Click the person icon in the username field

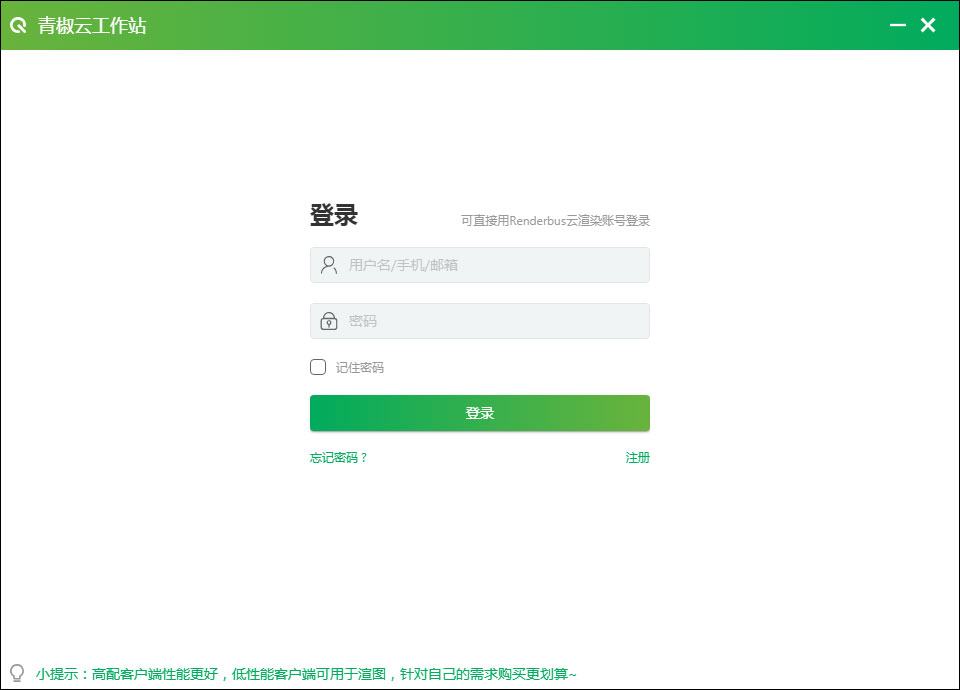pos(326,265)
